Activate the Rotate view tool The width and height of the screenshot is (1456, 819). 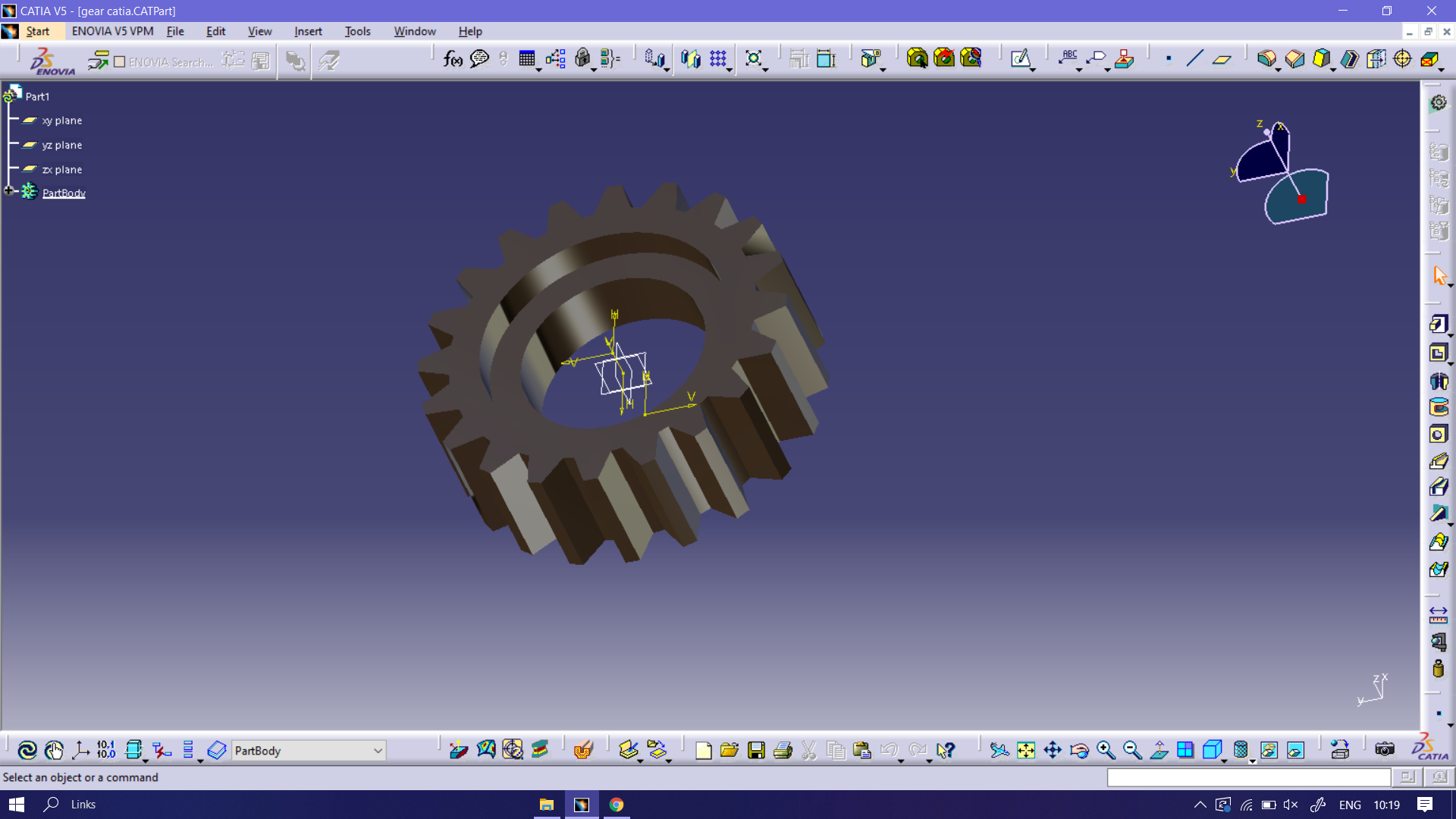tap(1079, 751)
